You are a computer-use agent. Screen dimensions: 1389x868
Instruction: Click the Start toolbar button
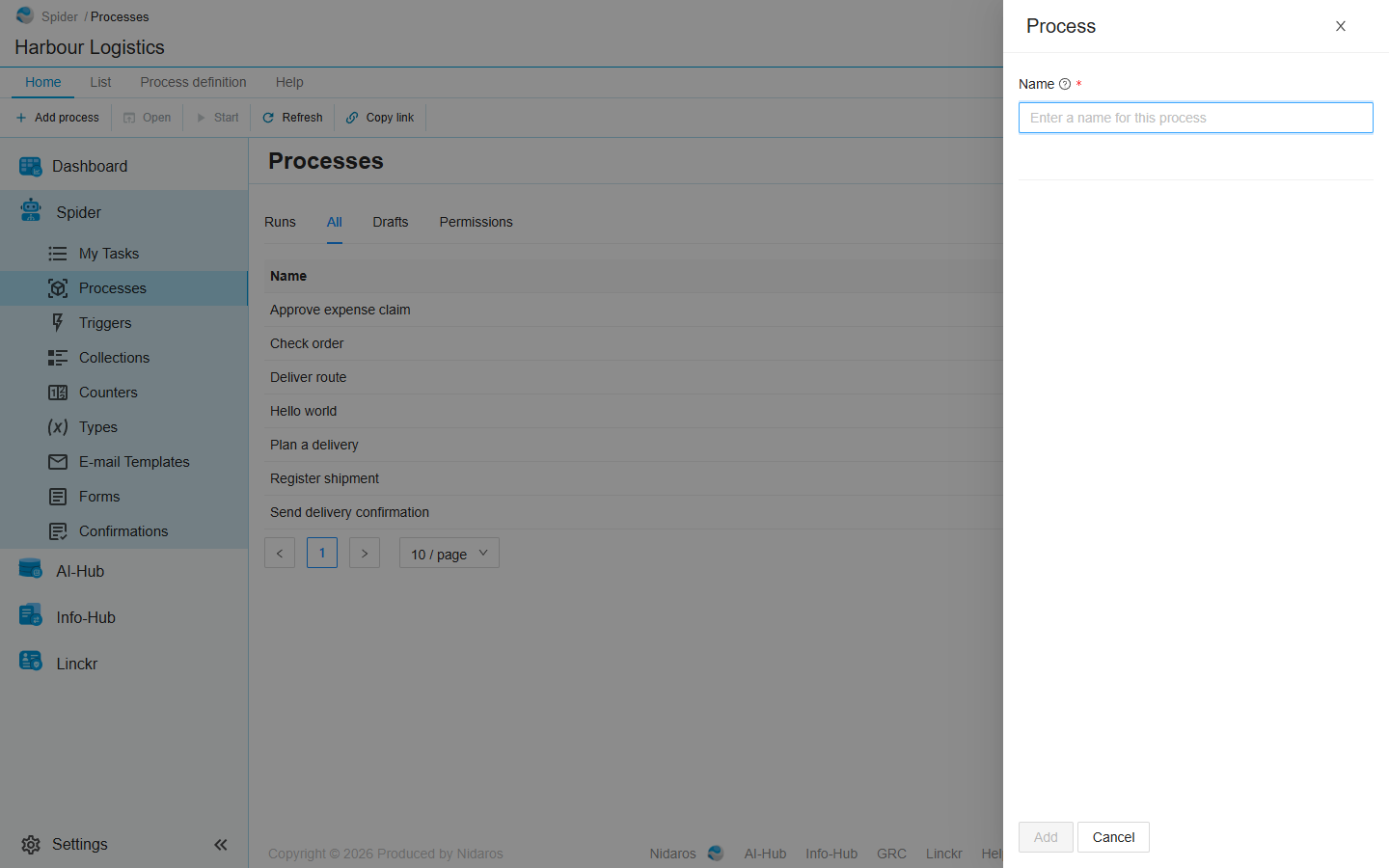[x=218, y=118]
